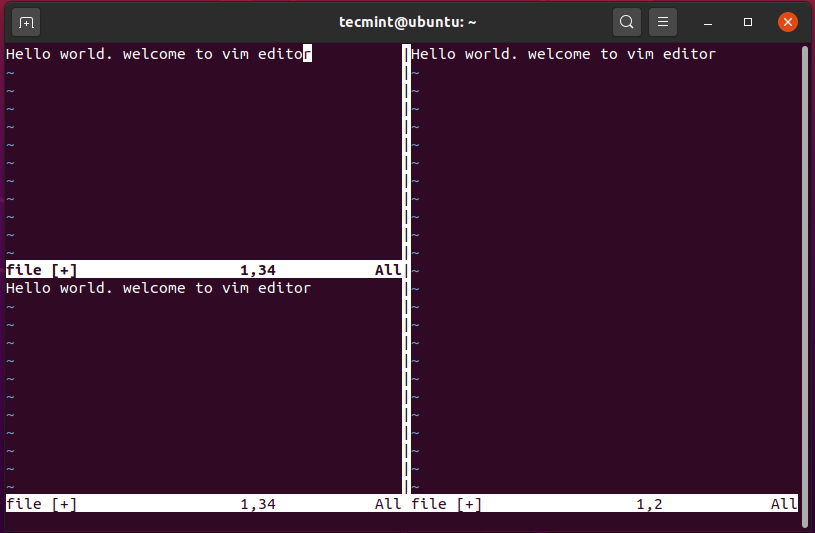Click the active top-left status bar 'file [+]'
Screen dimensions: 815x533
pyautogui.click(x=42, y=270)
